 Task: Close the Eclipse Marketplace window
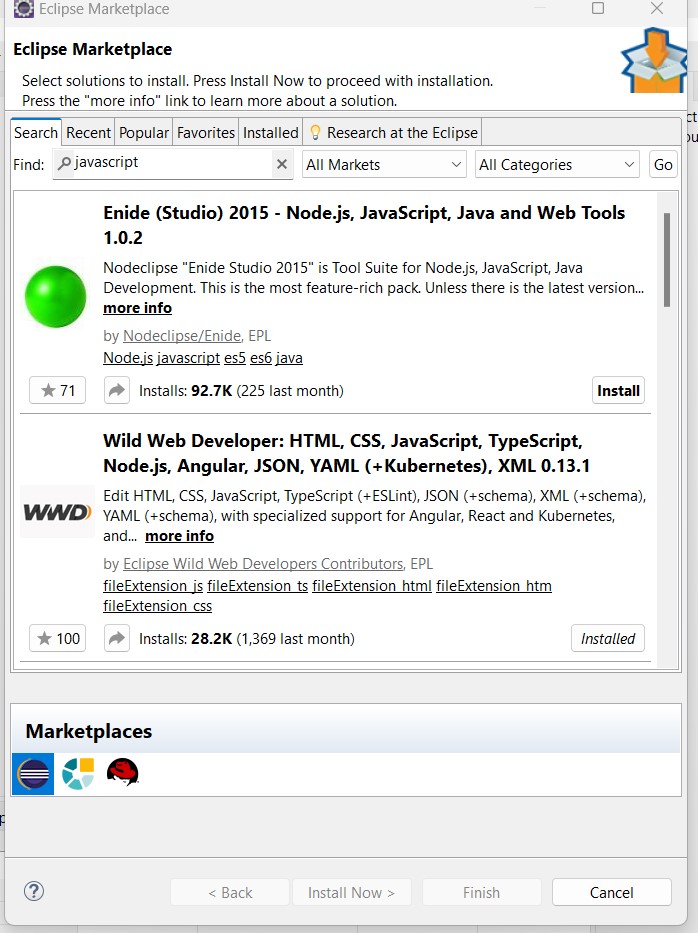[x=657, y=8]
